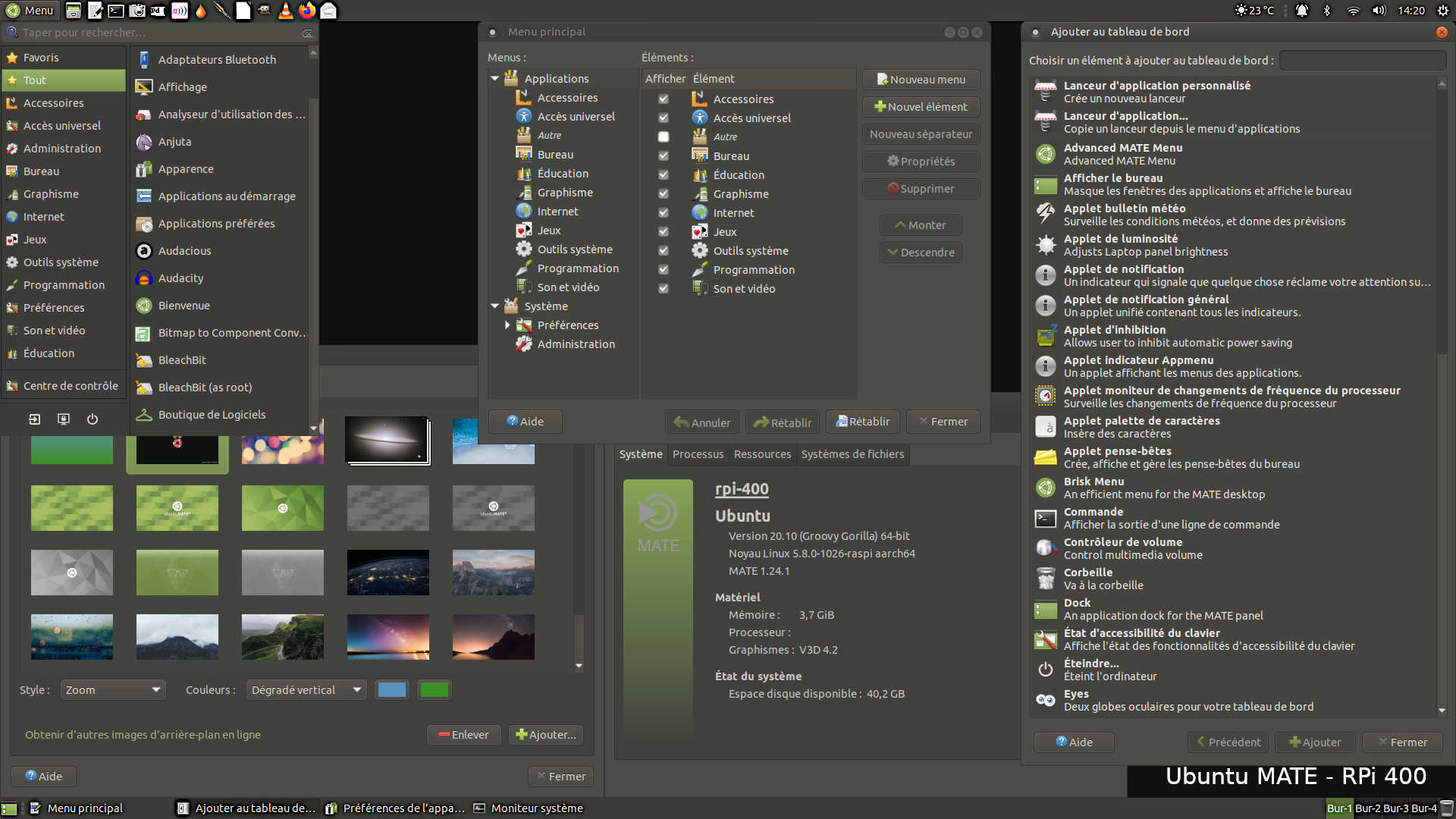Click the logout icon in Brisk Menu
Viewport: 1456px width, 819px height.
pyautogui.click(x=35, y=419)
